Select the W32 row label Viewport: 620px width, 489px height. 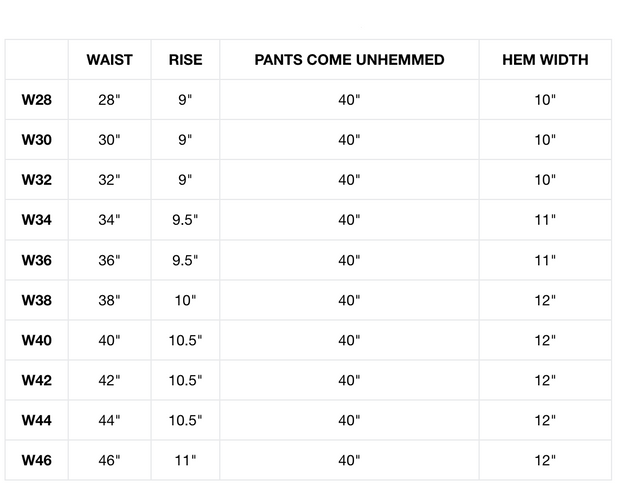(37, 180)
